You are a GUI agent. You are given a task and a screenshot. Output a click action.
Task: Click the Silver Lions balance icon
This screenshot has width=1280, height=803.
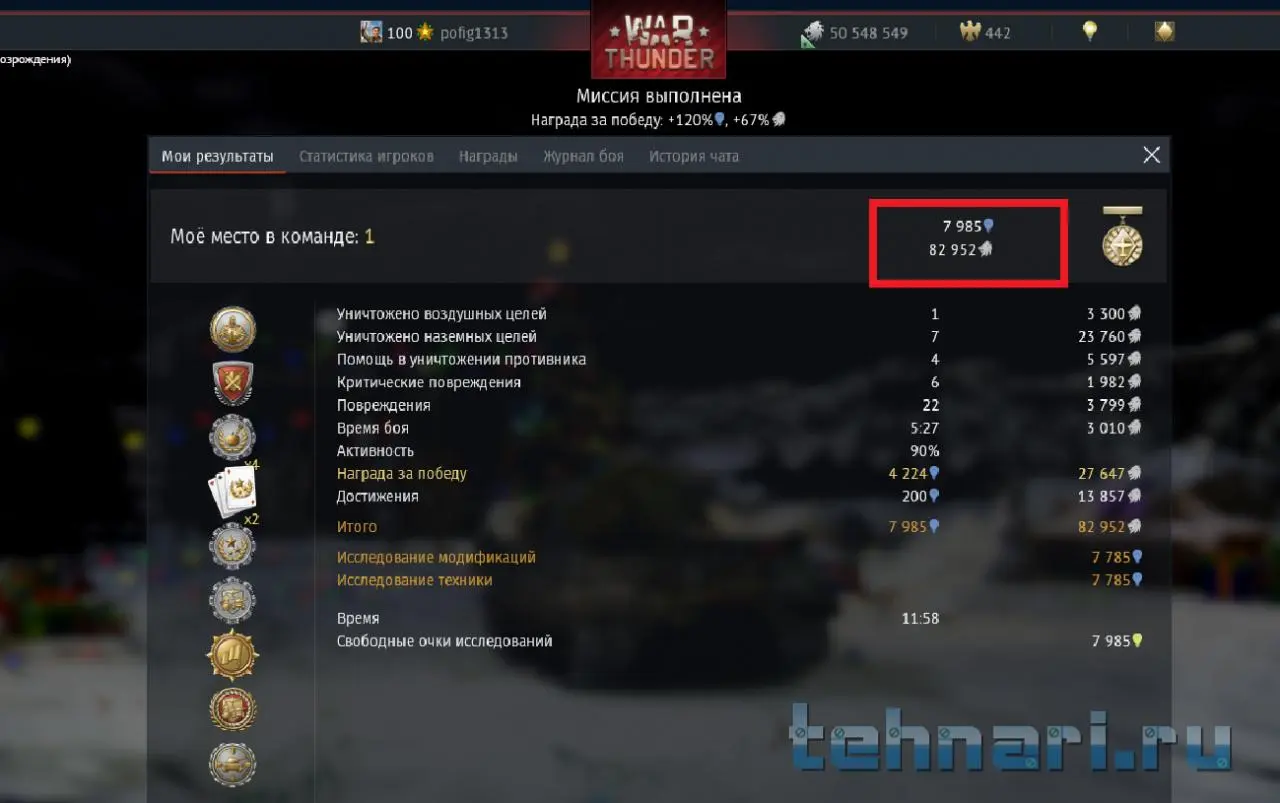pyautogui.click(x=812, y=34)
